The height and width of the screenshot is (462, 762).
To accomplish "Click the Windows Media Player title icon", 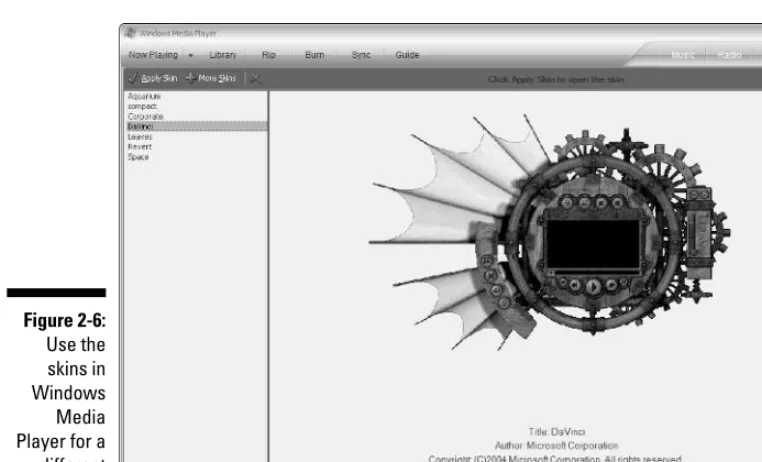I will 130,33.
